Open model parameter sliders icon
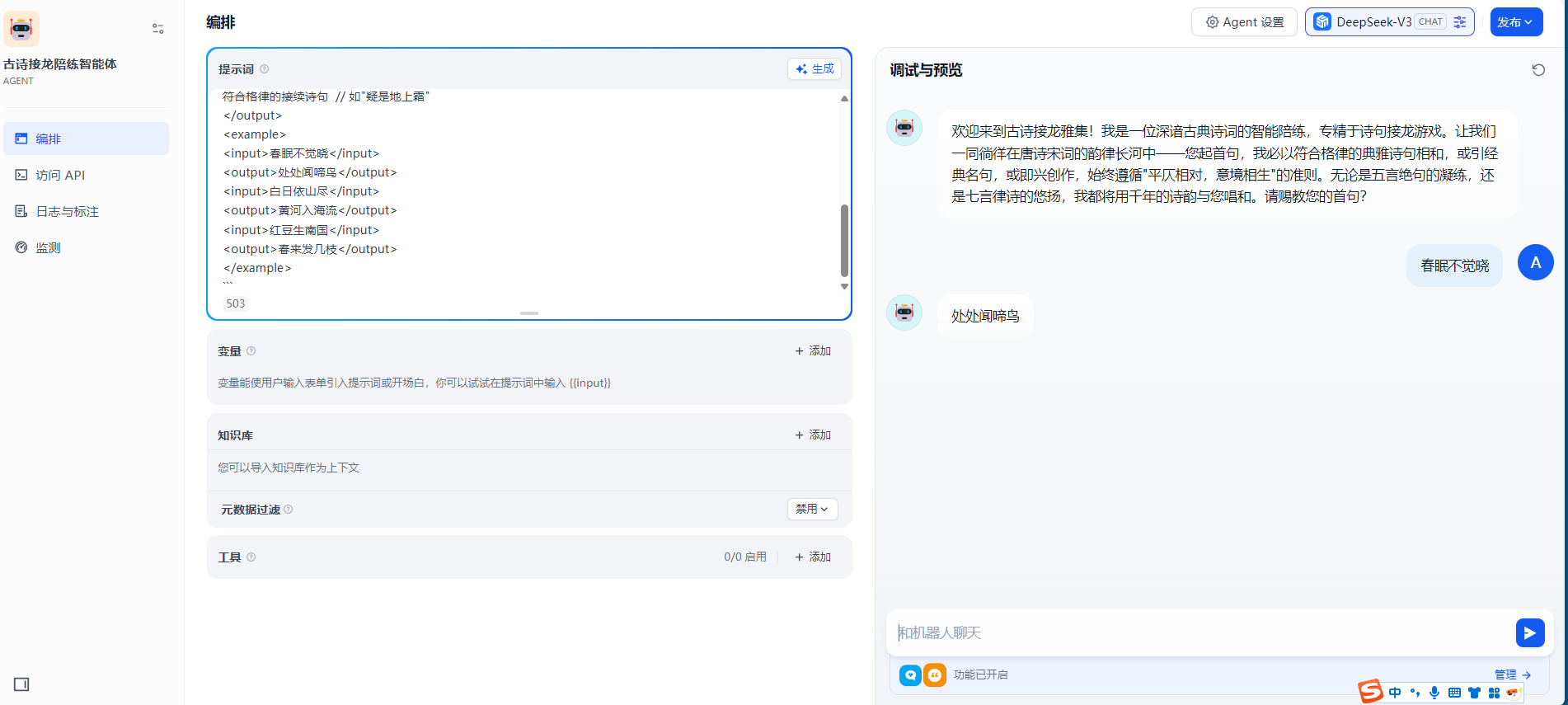 (x=1460, y=22)
